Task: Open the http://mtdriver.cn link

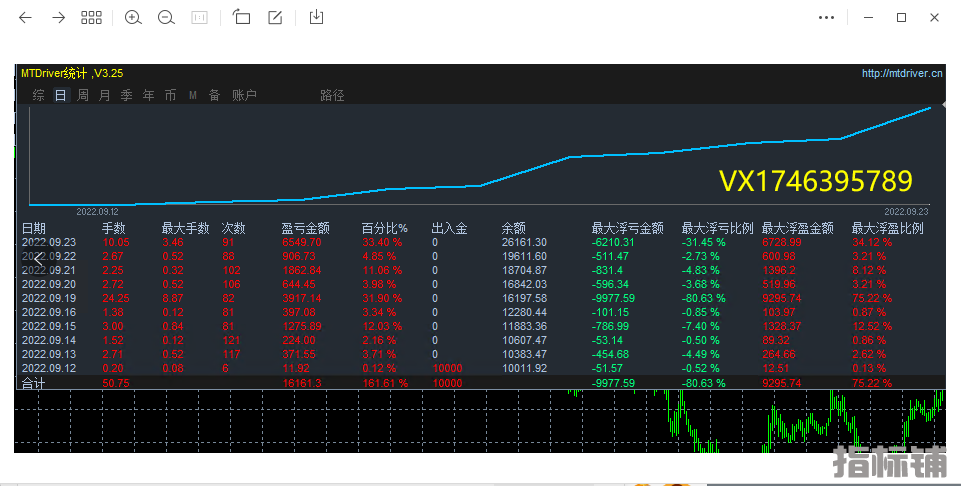Action: click(901, 73)
